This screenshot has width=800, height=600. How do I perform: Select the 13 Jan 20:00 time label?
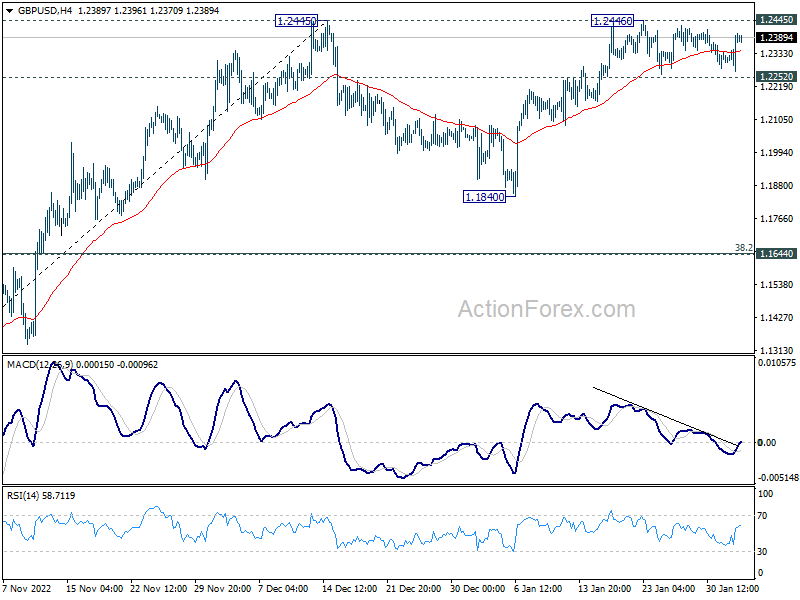[x=604, y=588]
